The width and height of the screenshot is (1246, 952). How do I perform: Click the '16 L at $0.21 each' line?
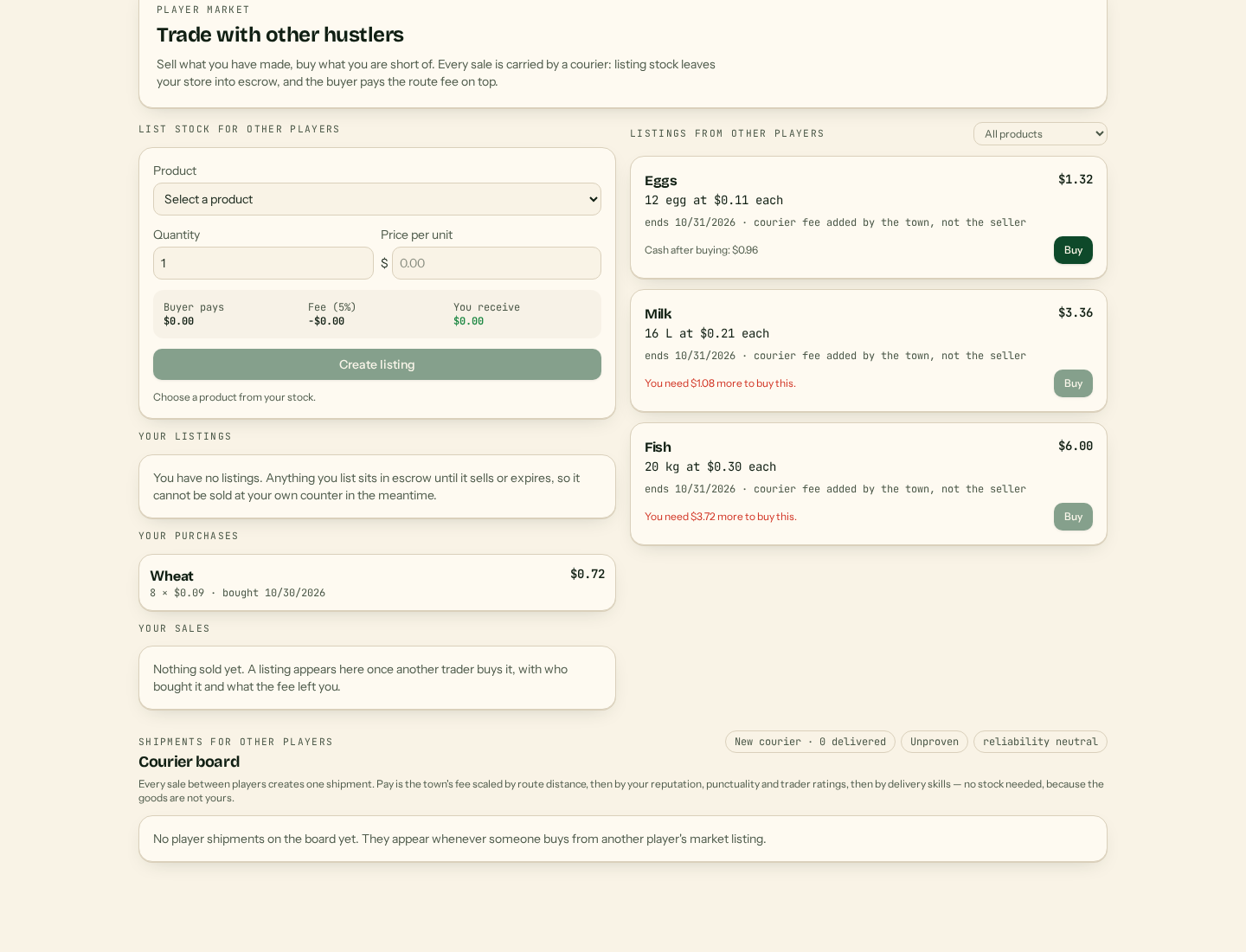(x=707, y=333)
